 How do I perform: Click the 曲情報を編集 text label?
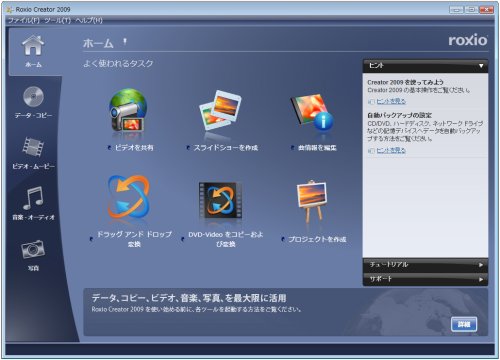pyautogui.click(x=317, y=148)
